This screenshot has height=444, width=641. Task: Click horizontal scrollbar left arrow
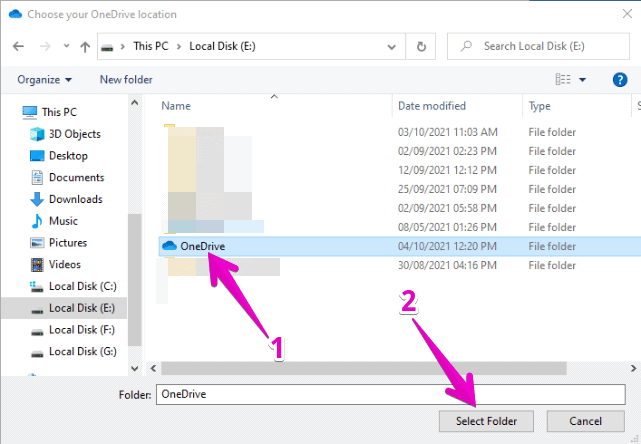pos(153,368)
